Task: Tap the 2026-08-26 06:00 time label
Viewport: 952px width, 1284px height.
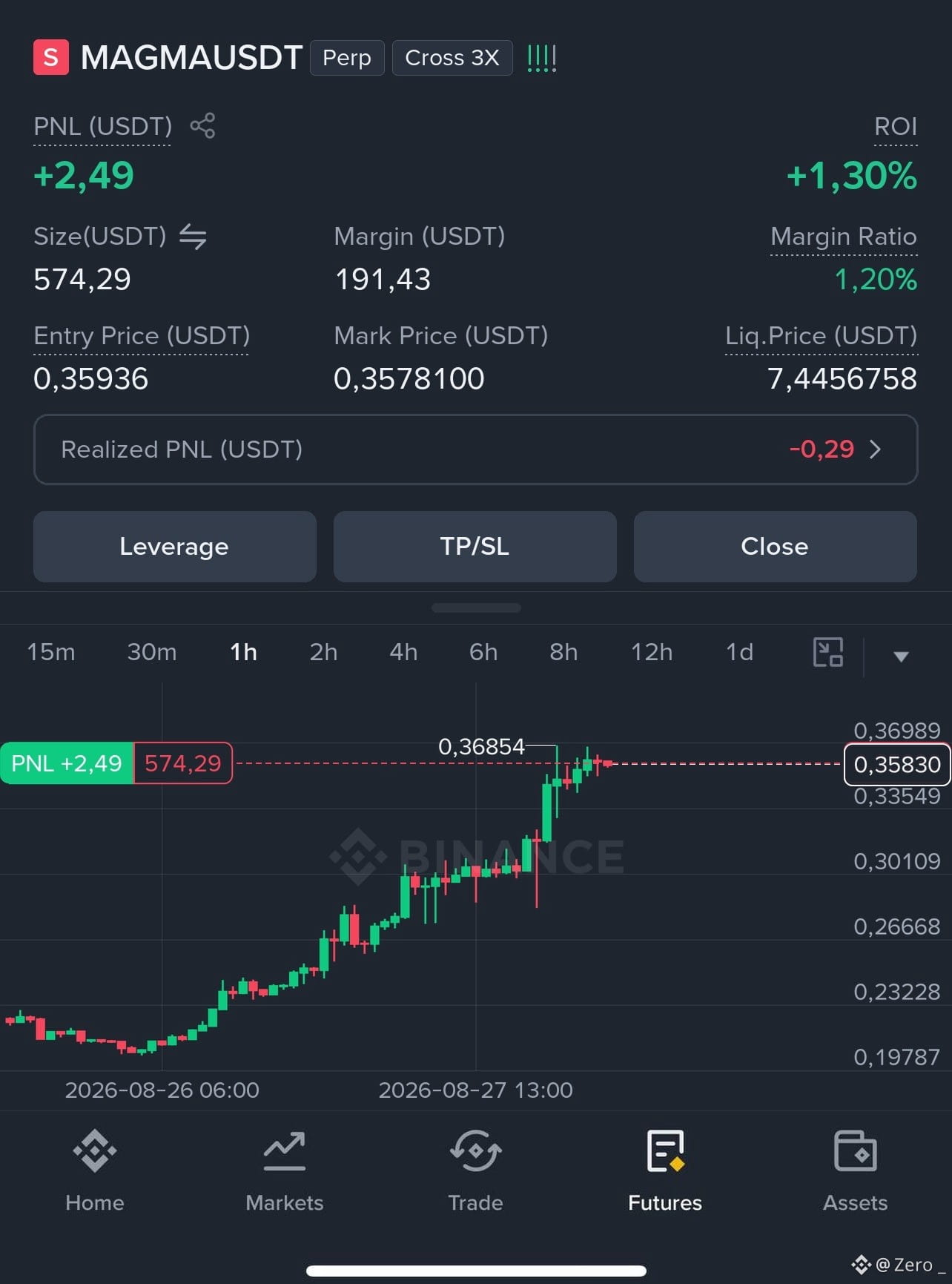Action: point(162,1090)
